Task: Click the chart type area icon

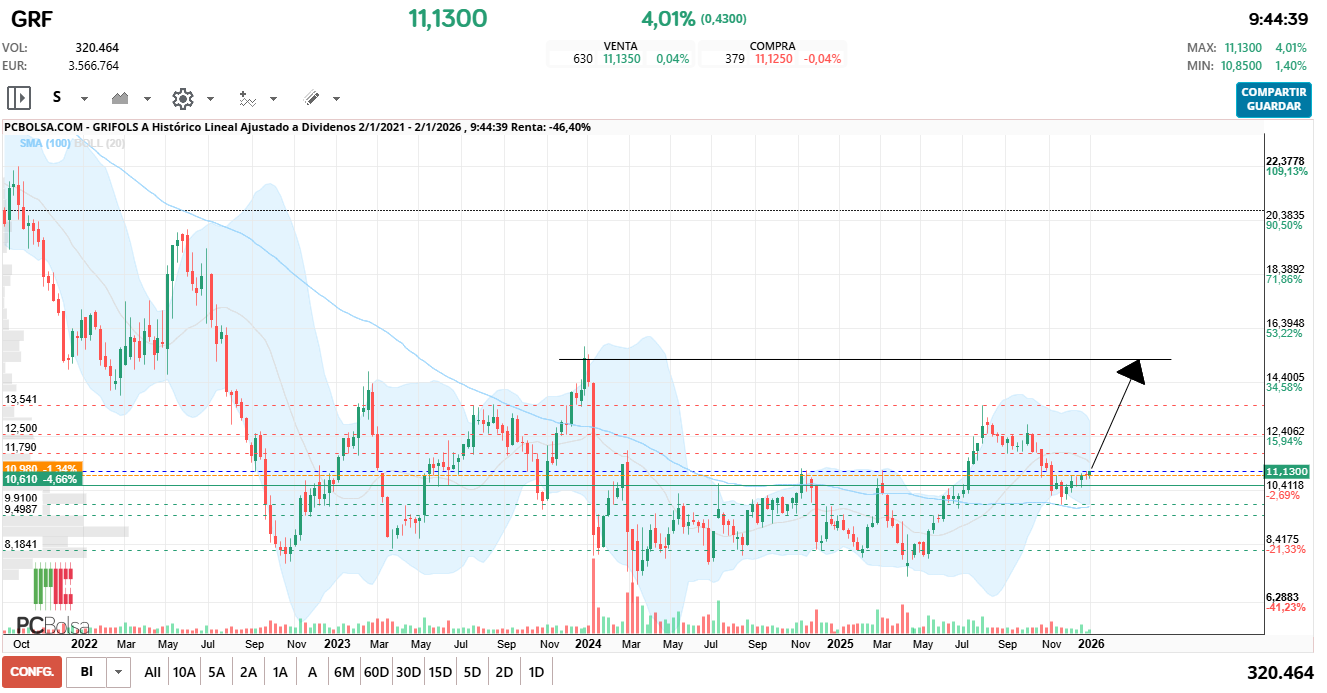Action: 121,98
